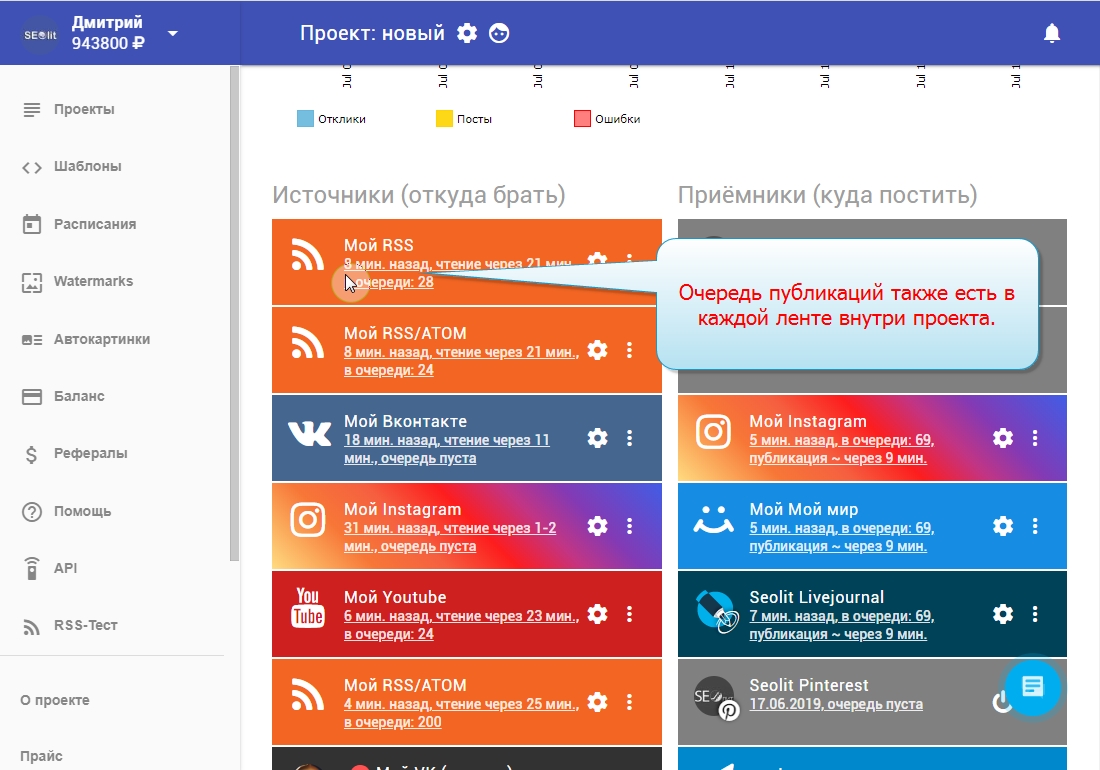1100x770 pixels.
Task: Click the face icon beside project title
Action: click(x=499, y=33)
